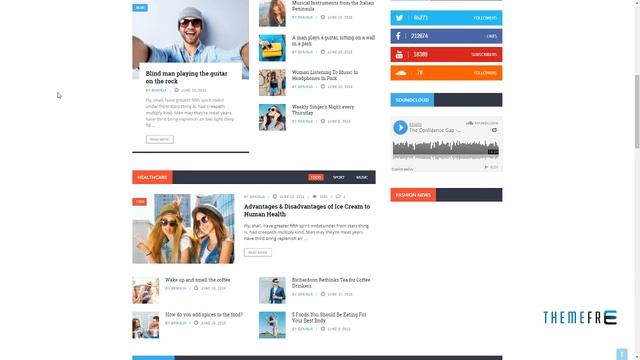640x360 pixels.
Task: Click the artist name link in SoundCloud player
Action: tap(416, 124)
